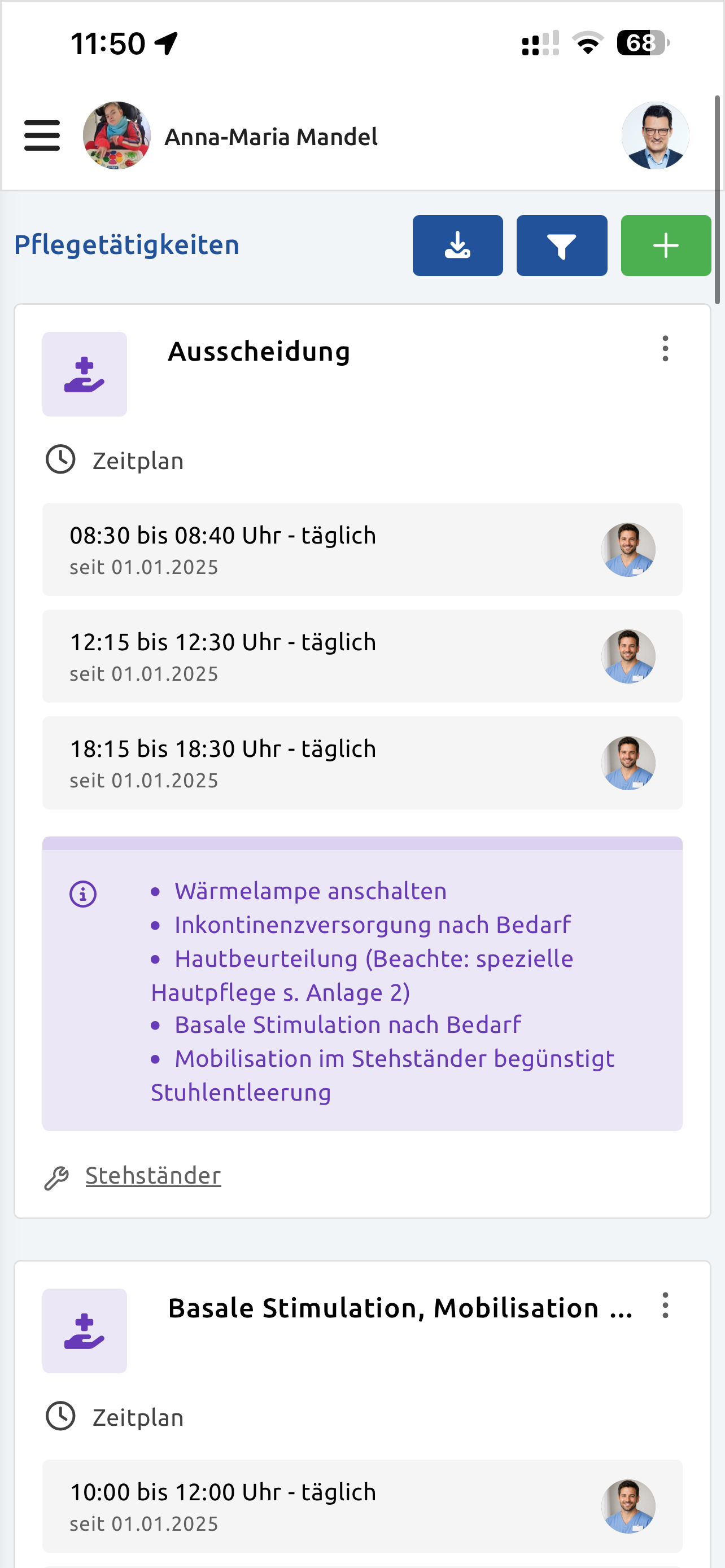The width and height of the screenshot is (725, 1568).
Task: Open three-dot menu for Basale Stimulation card
Action: point(665,1305)
